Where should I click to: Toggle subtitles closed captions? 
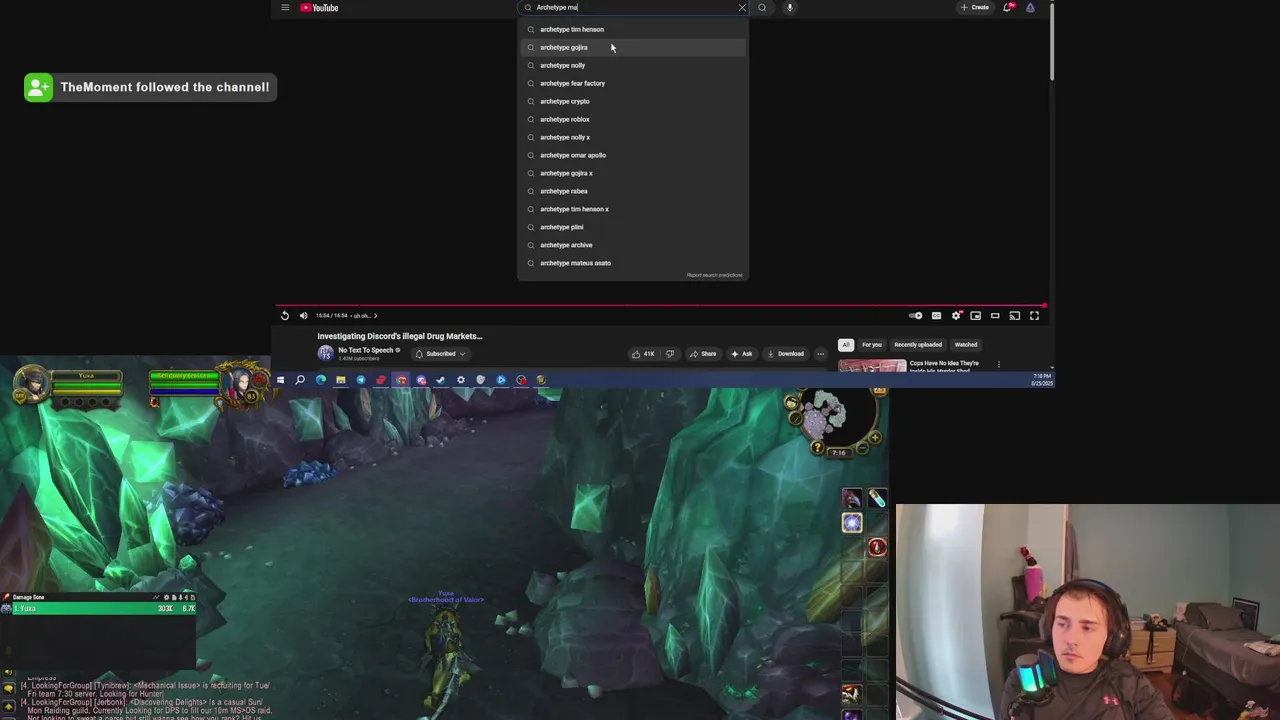click(936, 316)
